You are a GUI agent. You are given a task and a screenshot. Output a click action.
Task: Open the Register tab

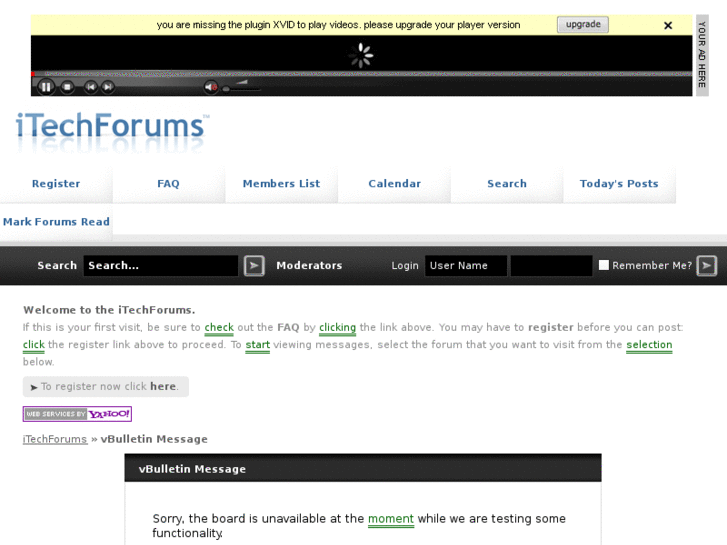pyautogui.click(x=56, y=184)
